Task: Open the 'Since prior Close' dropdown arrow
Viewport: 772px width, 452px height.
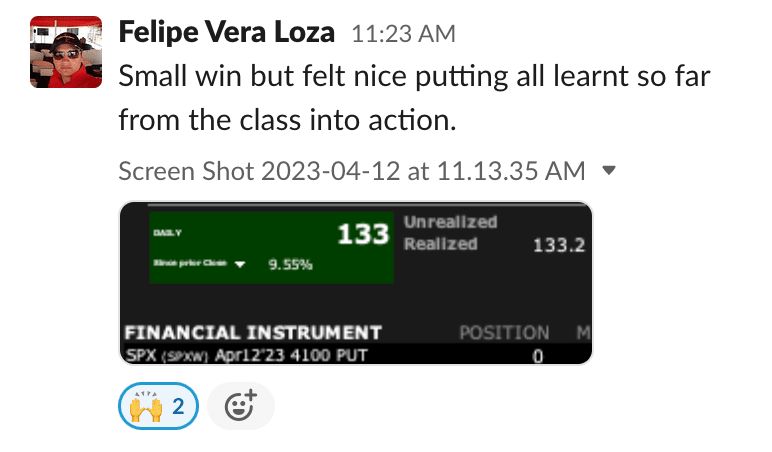Action: [x=240, y=265]
